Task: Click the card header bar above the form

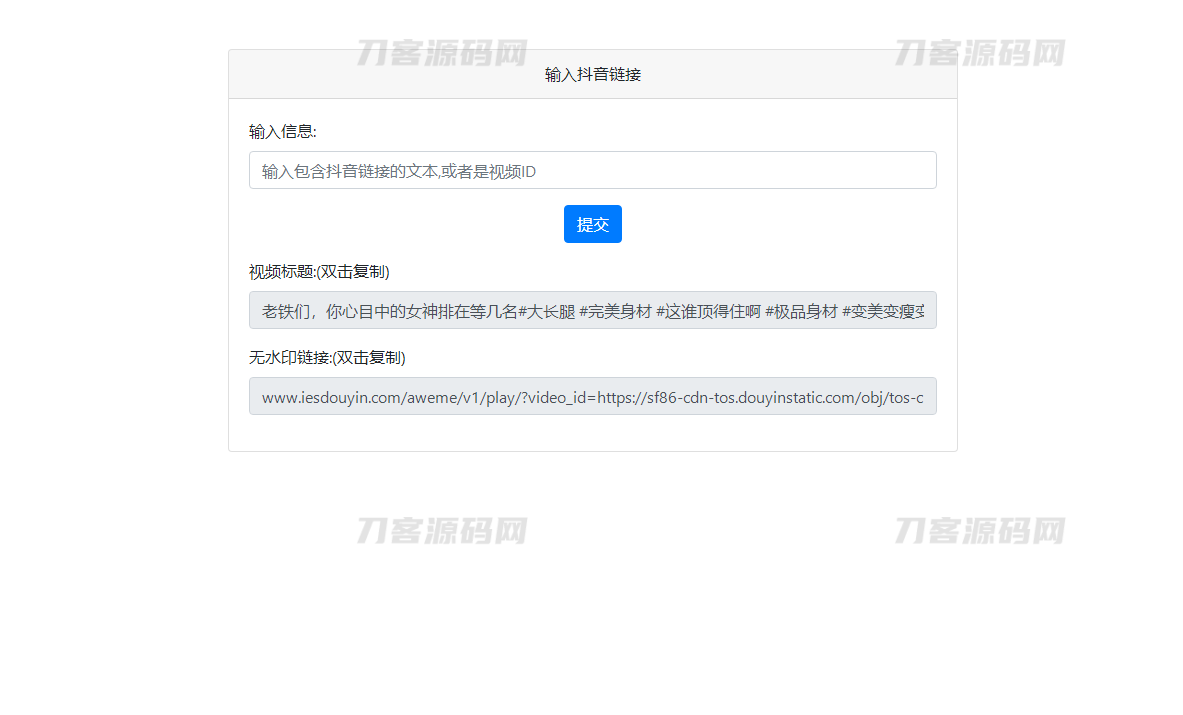Action: [592, 73]
